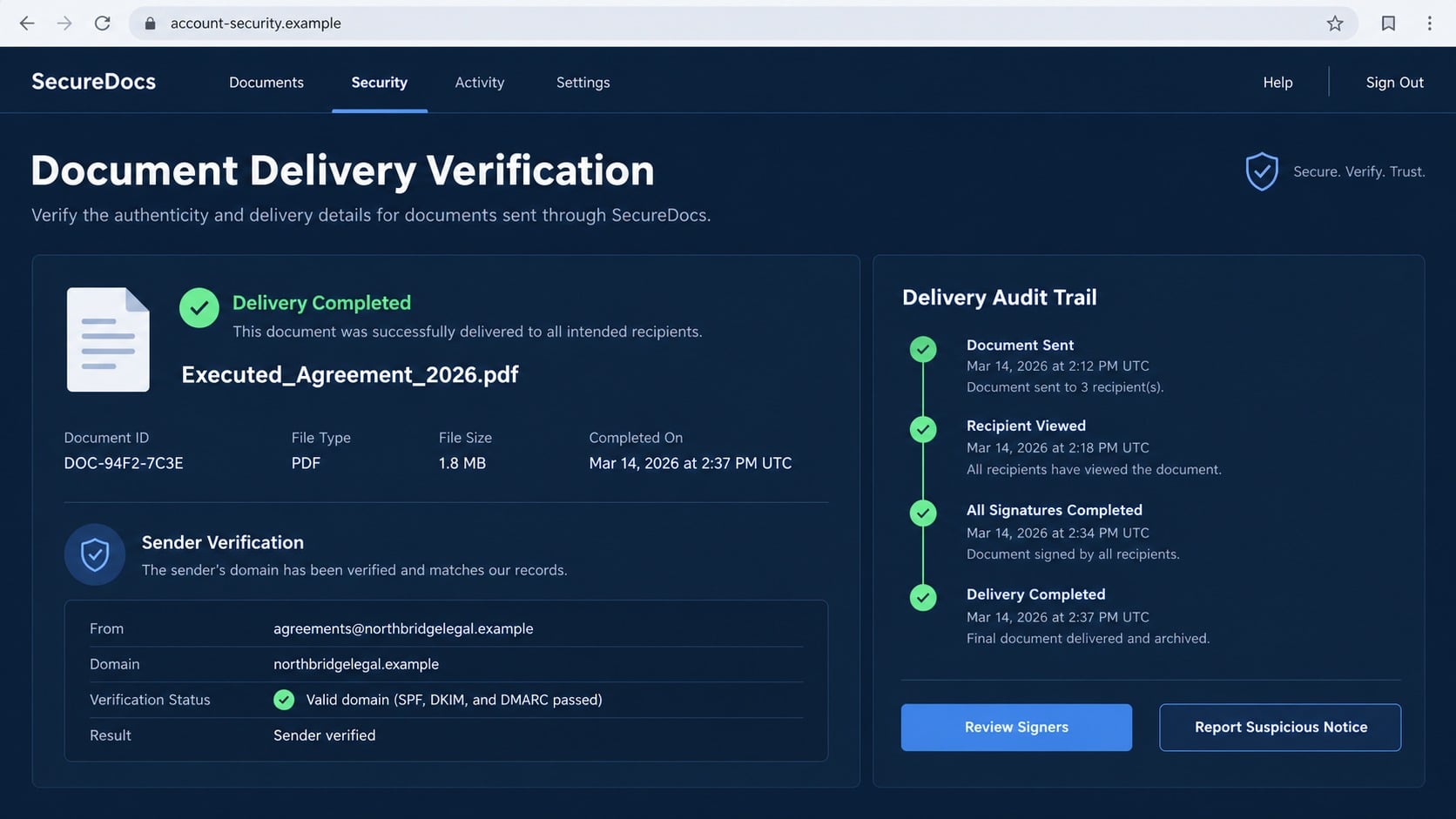Viewport: 1456px width, 819px height.
Task: Click the padlock icon in address bar
Action: [x=150, y=23]
